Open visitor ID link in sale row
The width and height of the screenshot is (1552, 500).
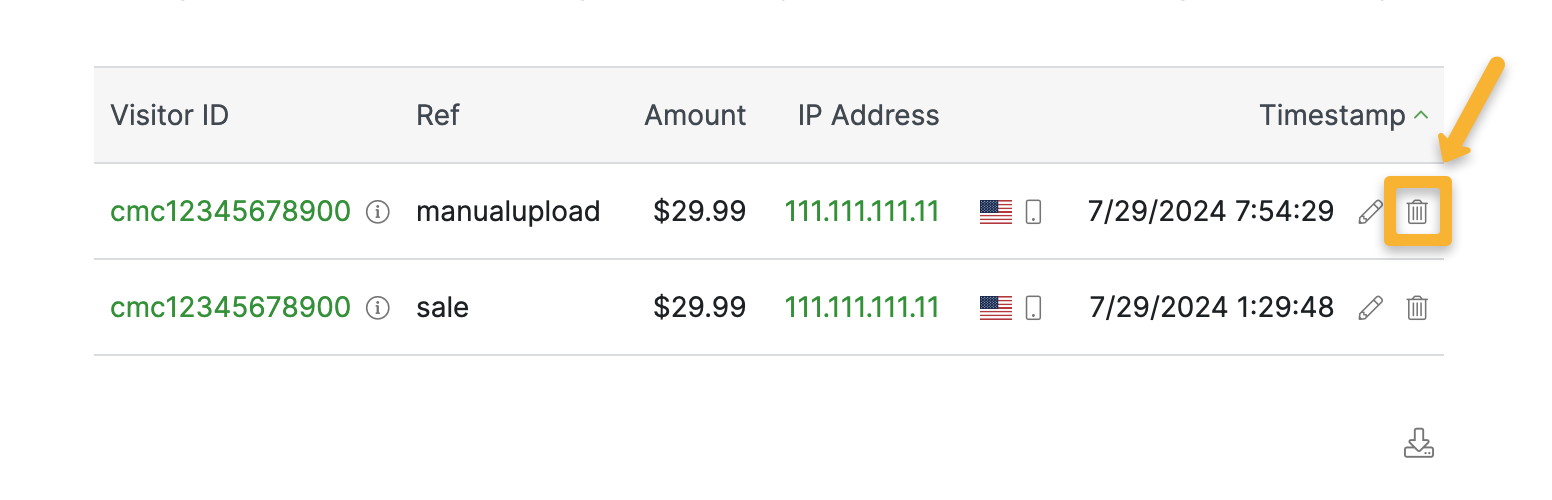(230, 308)
